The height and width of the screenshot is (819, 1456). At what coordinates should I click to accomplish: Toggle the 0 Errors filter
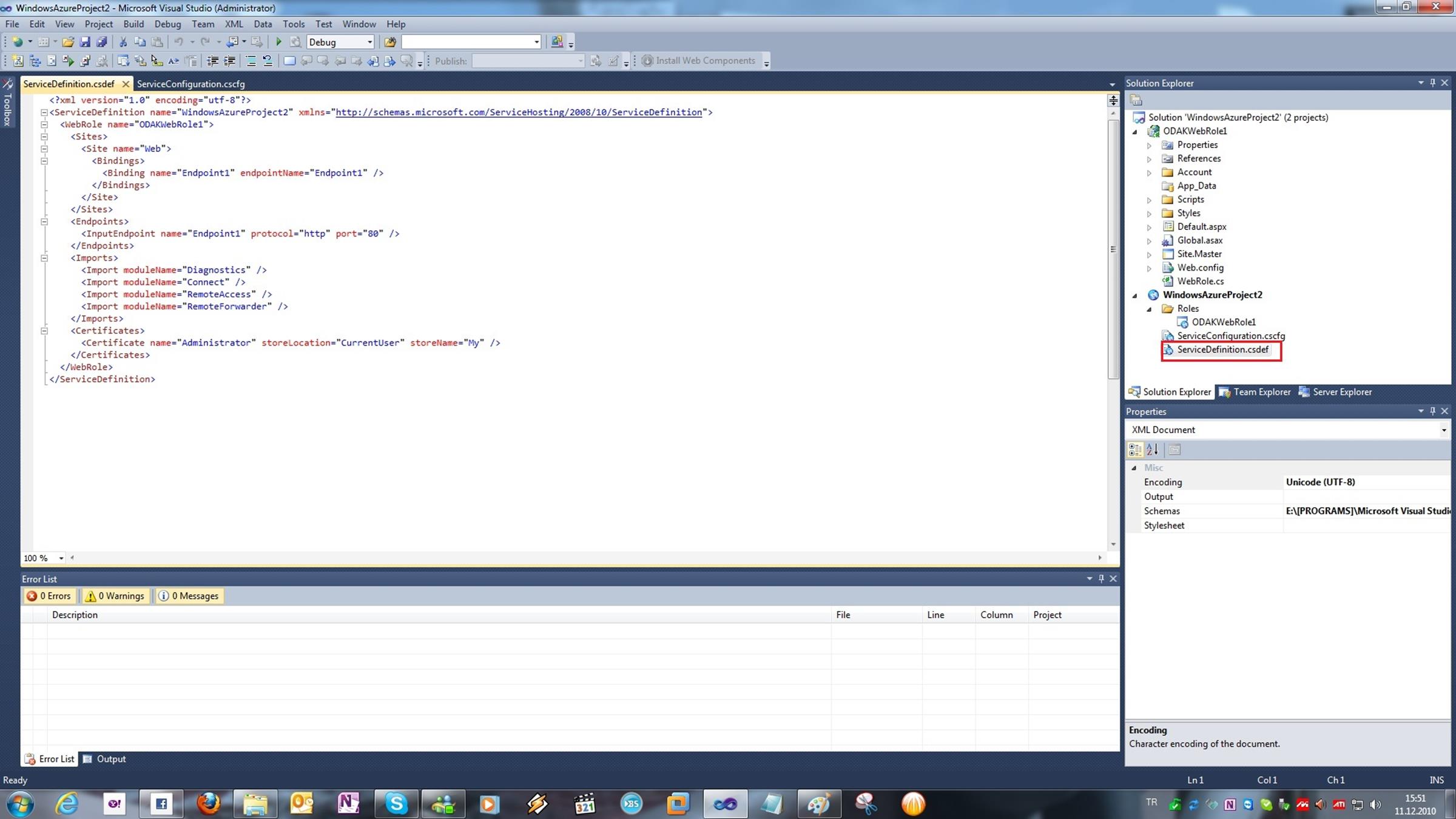click(x=49, y=596)
